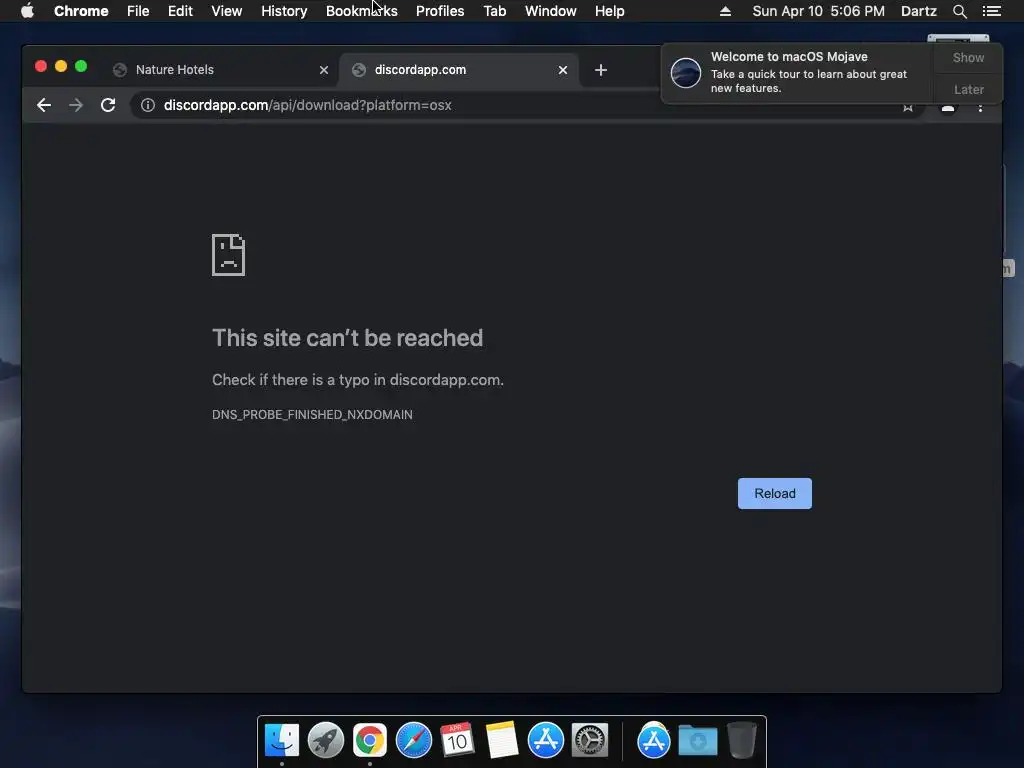
Task: Open the Window menu
Action: point(551,11)
